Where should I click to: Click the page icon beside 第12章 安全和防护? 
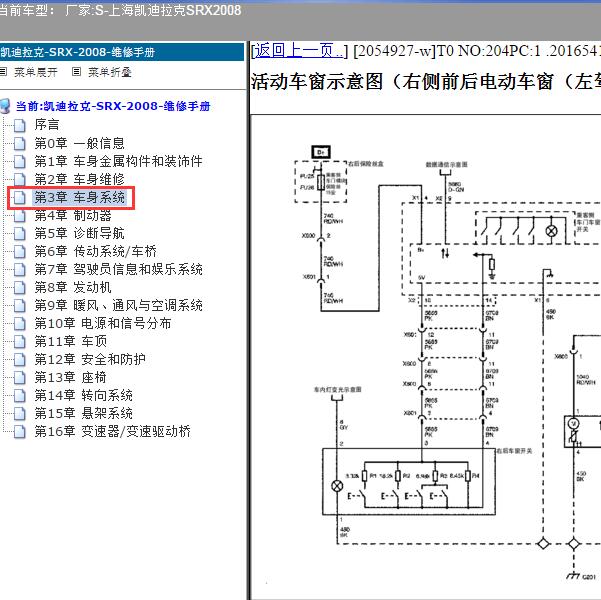(x=20, y=360)
